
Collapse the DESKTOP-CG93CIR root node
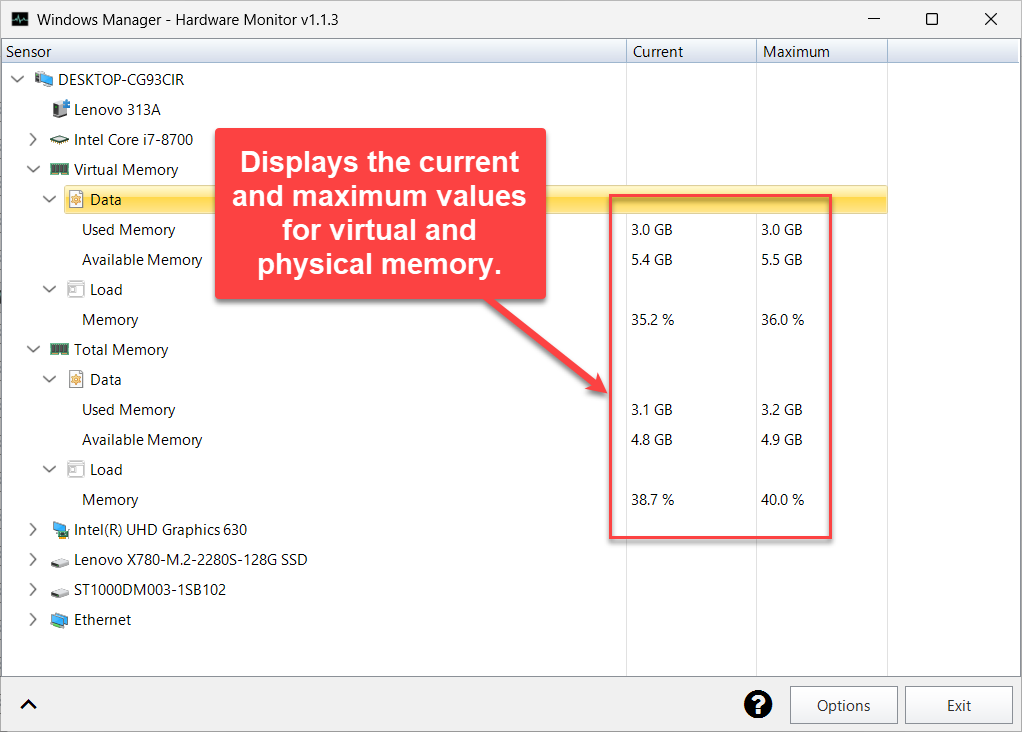click(18, 79)
